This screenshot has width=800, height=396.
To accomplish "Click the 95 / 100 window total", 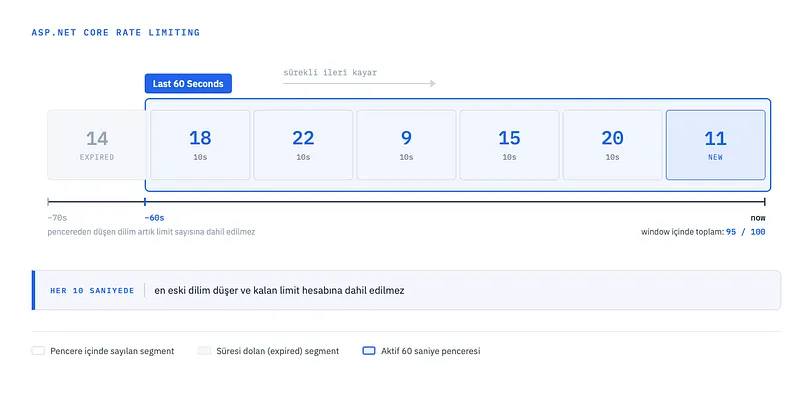I will click(745, 232).
